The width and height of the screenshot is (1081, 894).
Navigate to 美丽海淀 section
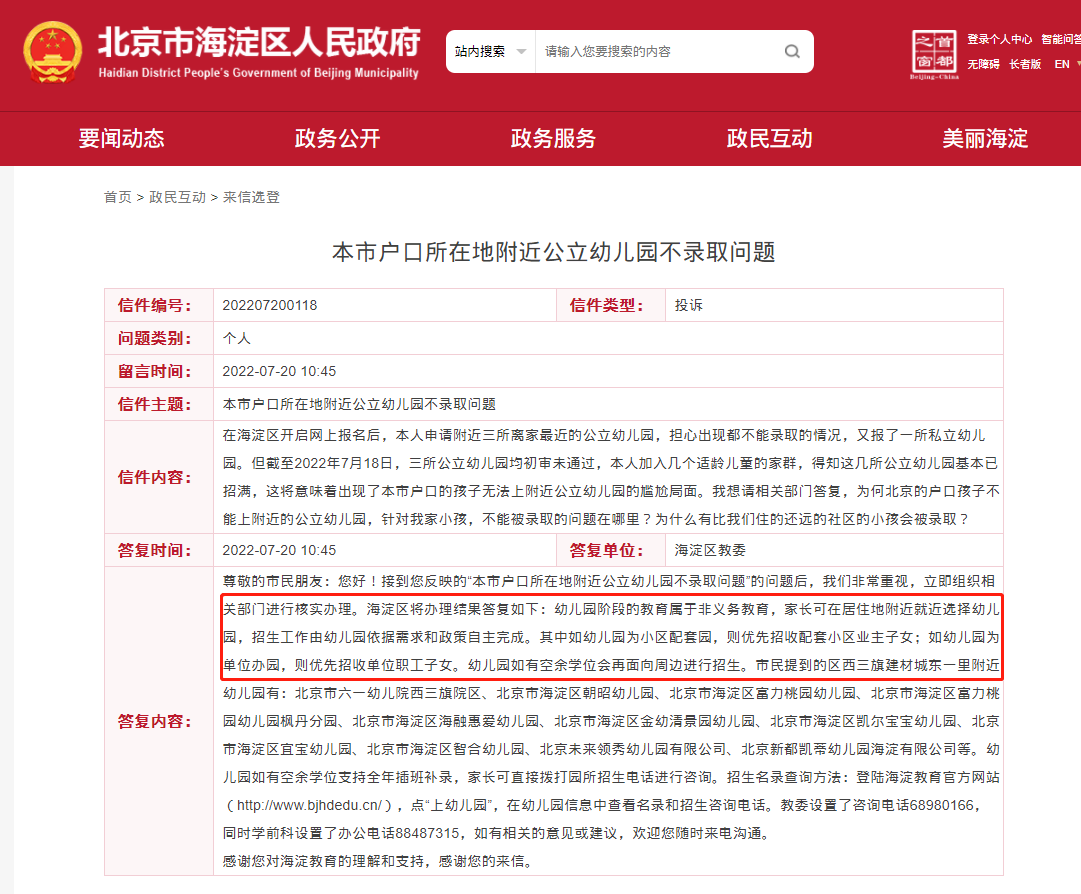(985, 139)
